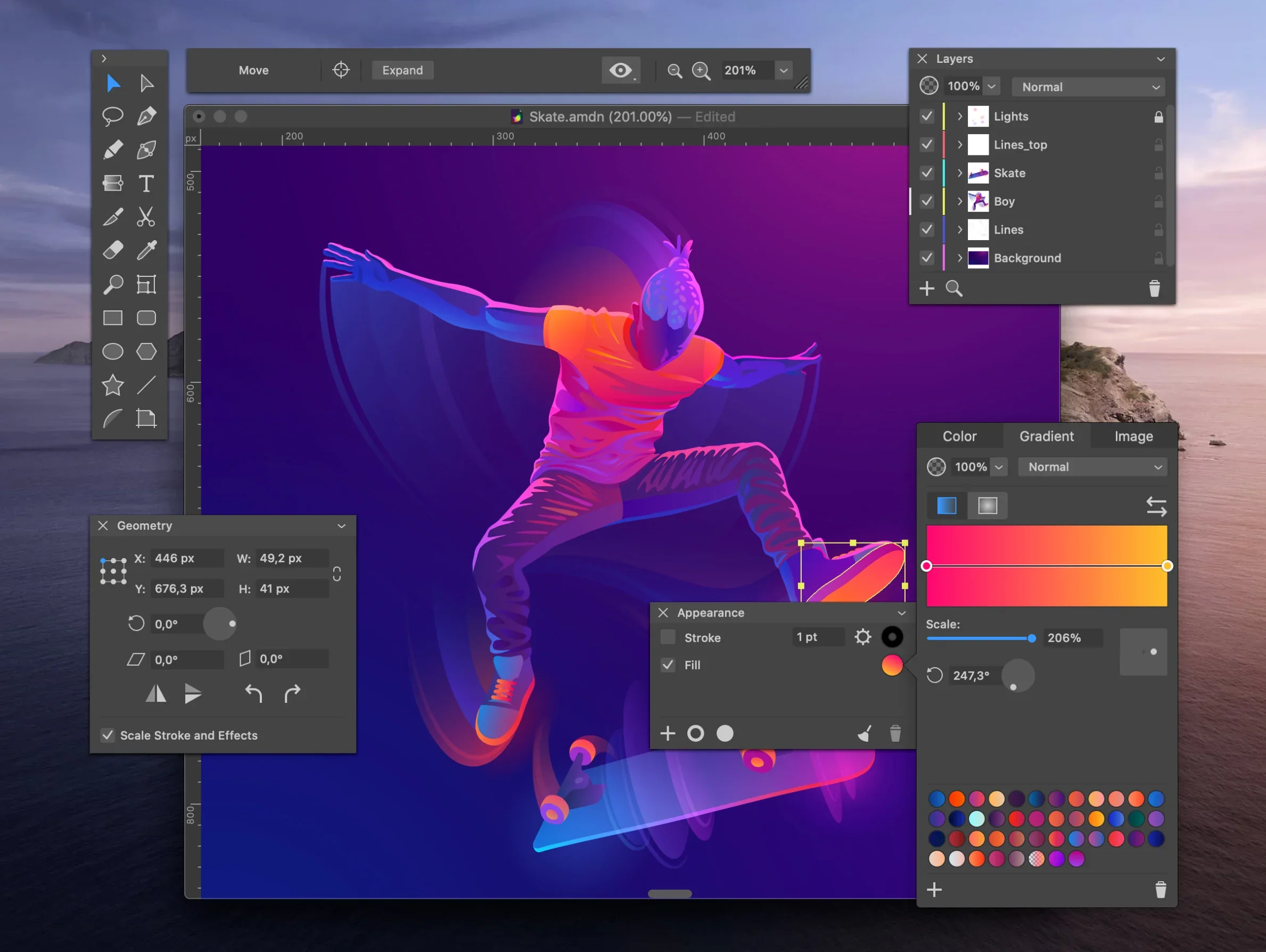Image resolution: width=1266 pixels, height=952 pixels.
Task: Select the Ellipse tool
Action: pyautogui.click(x=112, y=351)
